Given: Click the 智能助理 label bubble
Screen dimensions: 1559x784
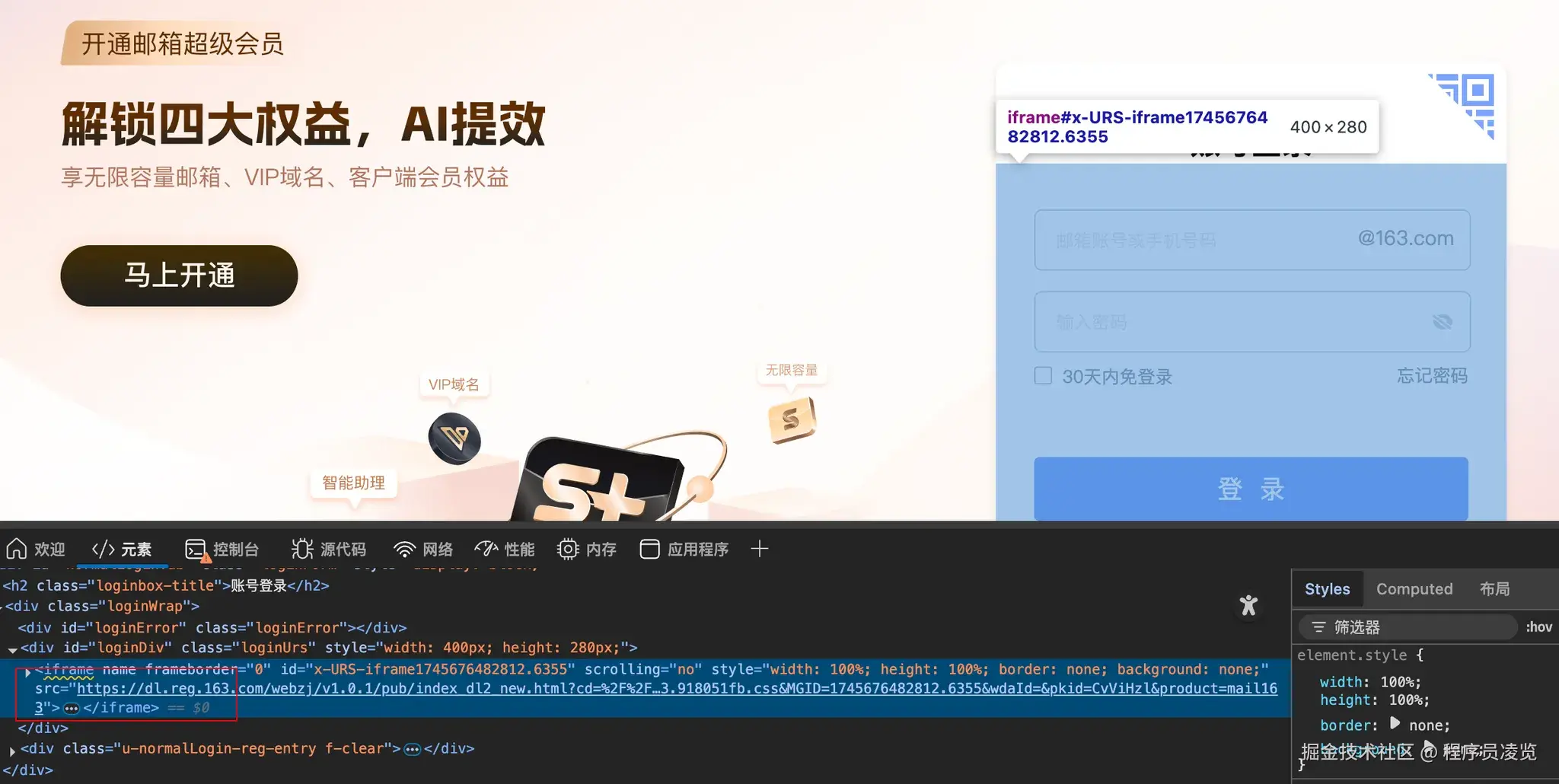Looking at the screenshot, I should (x=354, y=483).
